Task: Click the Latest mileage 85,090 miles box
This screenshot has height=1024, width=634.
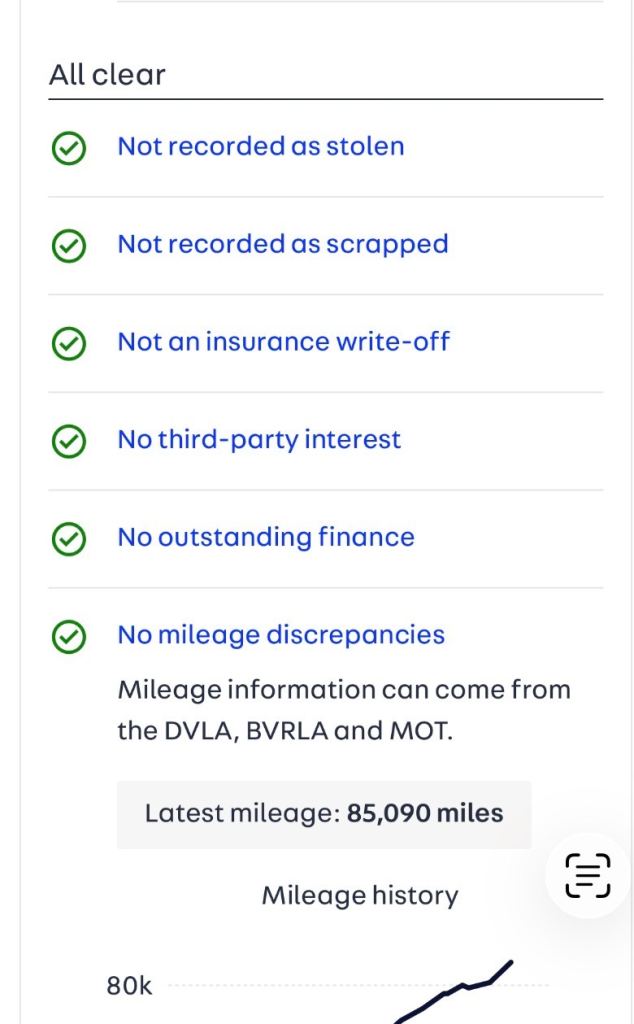Action: point(324,814)
